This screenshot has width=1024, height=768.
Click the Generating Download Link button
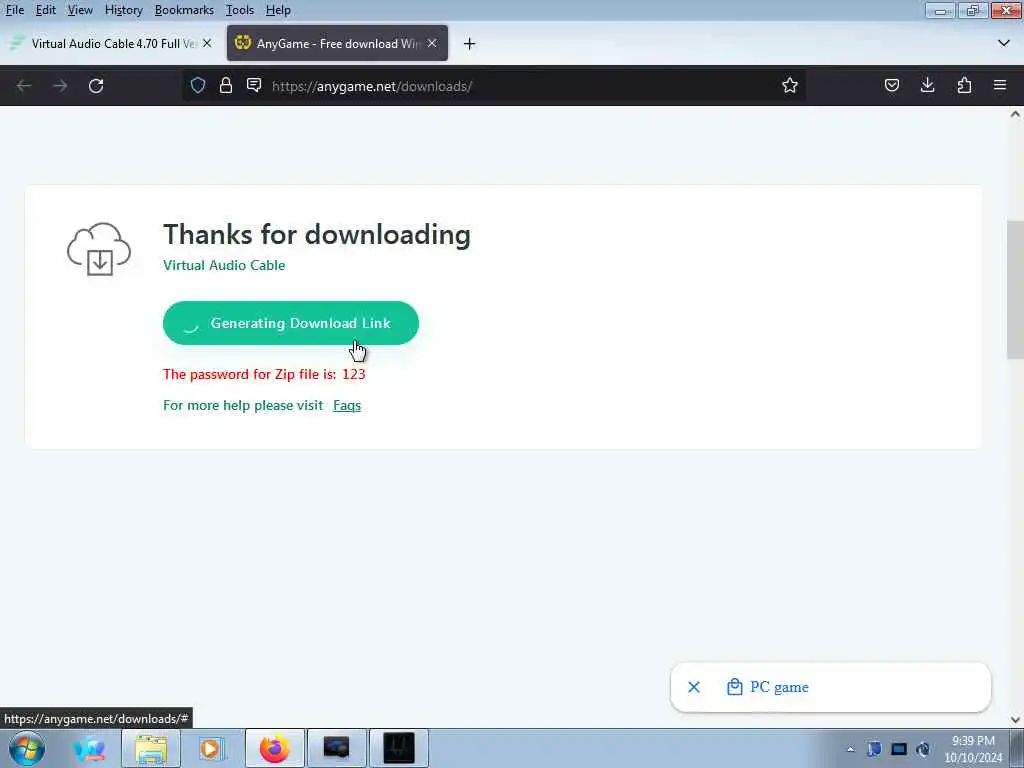click(291, 323)
